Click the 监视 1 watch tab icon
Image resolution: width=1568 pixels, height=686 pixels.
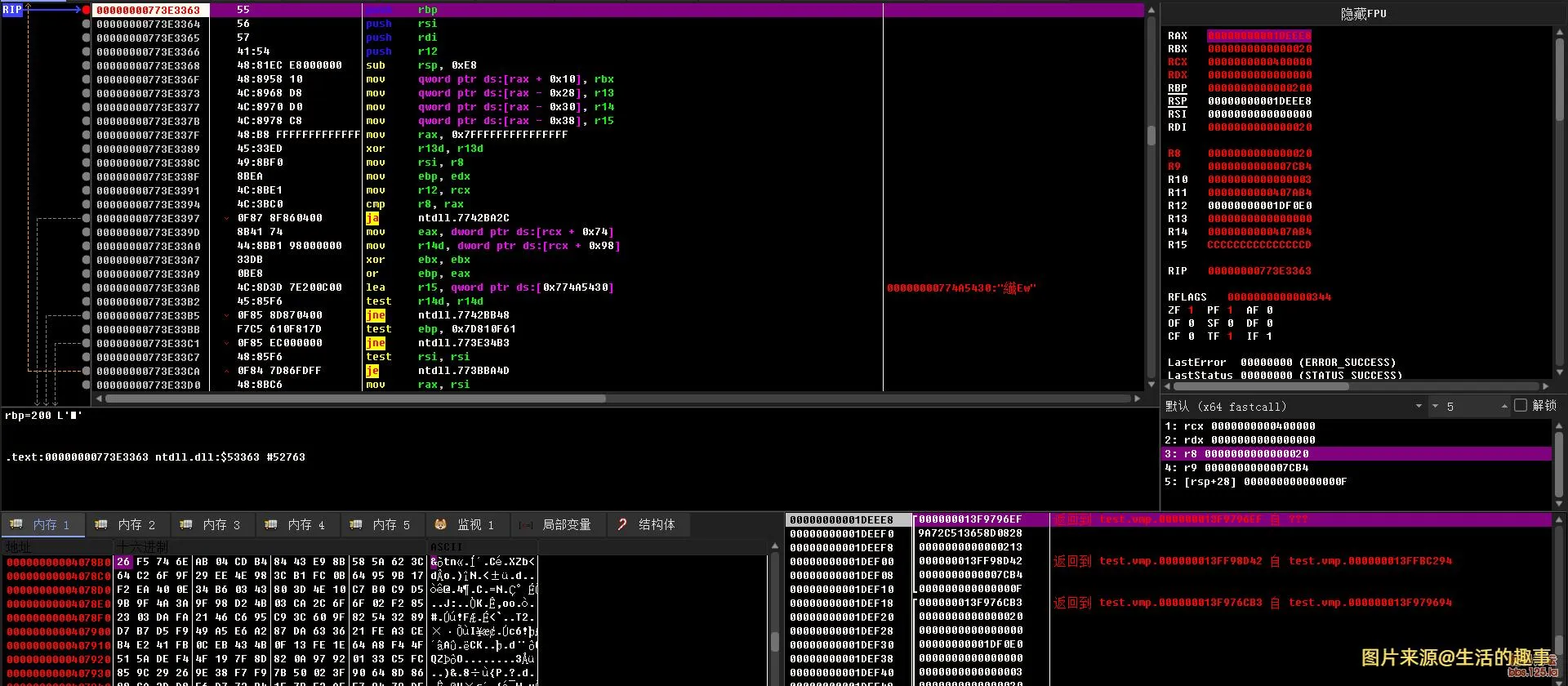pos(440,524)
